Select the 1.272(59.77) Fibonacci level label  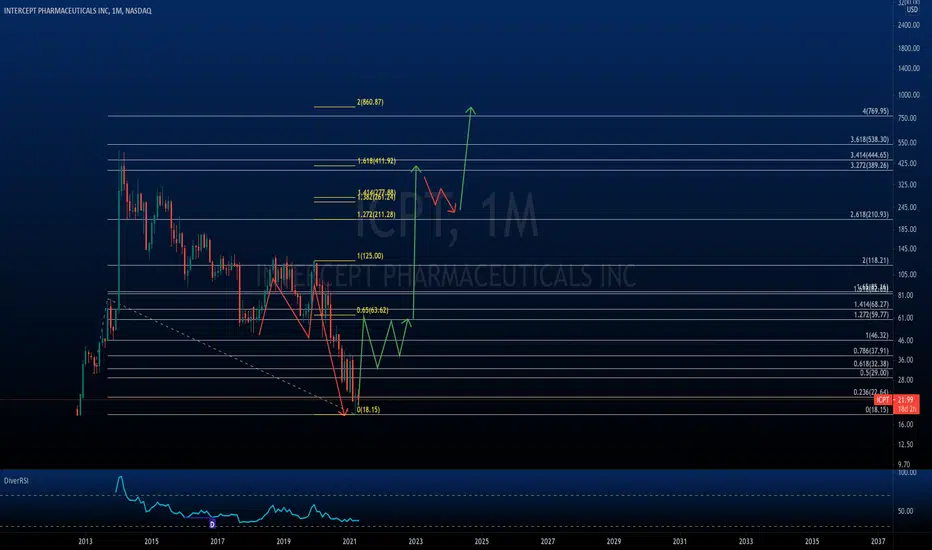871,315
